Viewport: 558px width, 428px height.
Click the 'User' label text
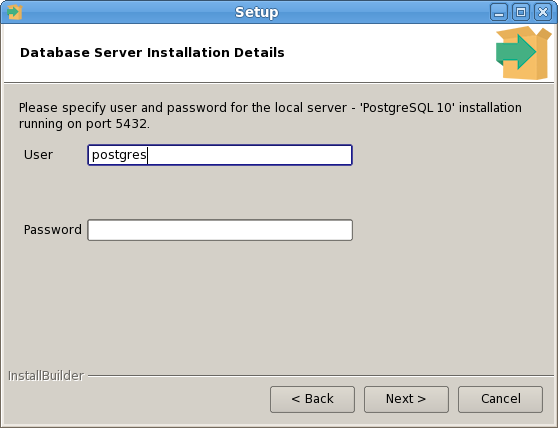point(38,155)
